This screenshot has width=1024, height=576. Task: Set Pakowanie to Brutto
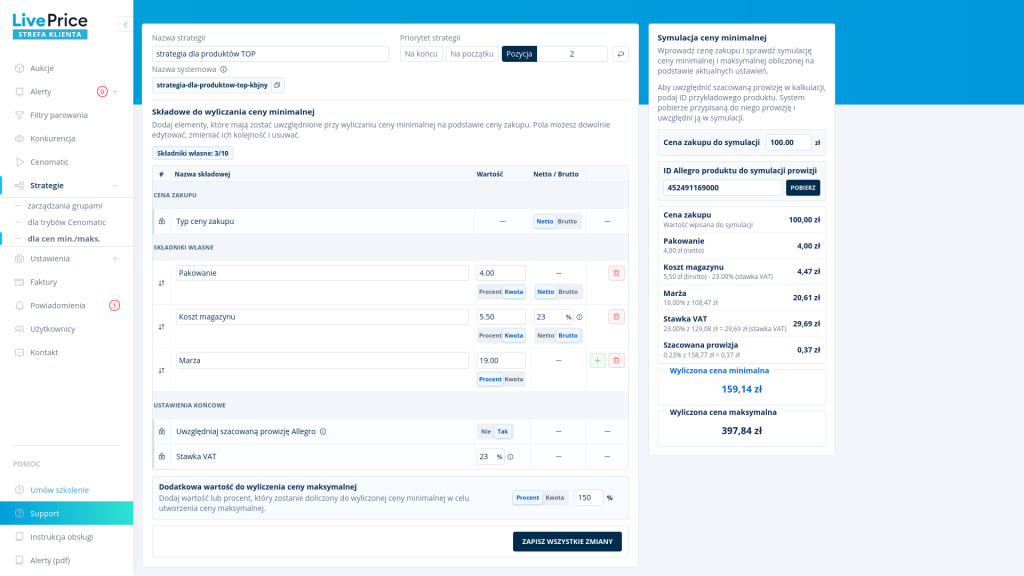(568, 292)
